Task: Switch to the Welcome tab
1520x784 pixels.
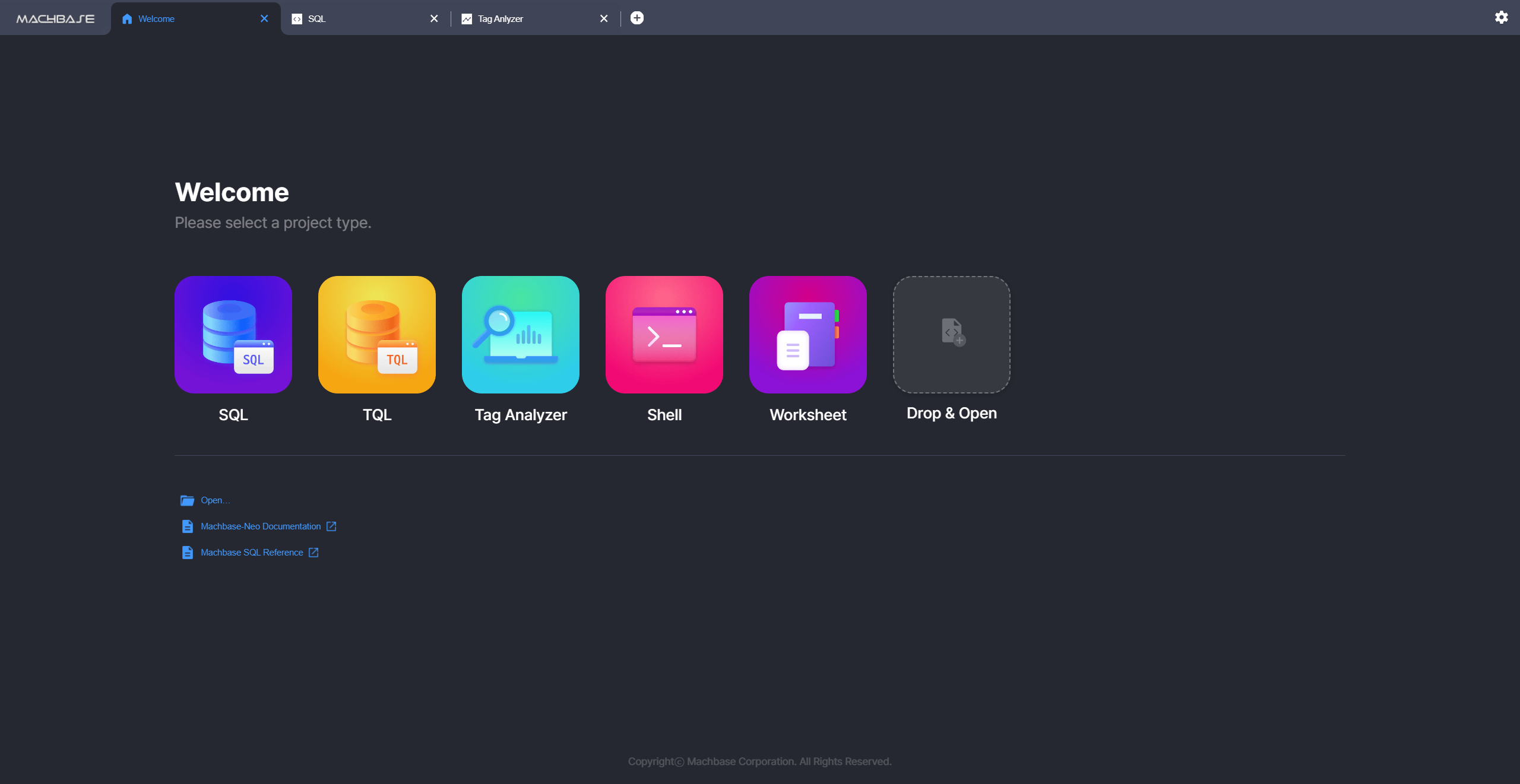Action: [x=196, y=18]
